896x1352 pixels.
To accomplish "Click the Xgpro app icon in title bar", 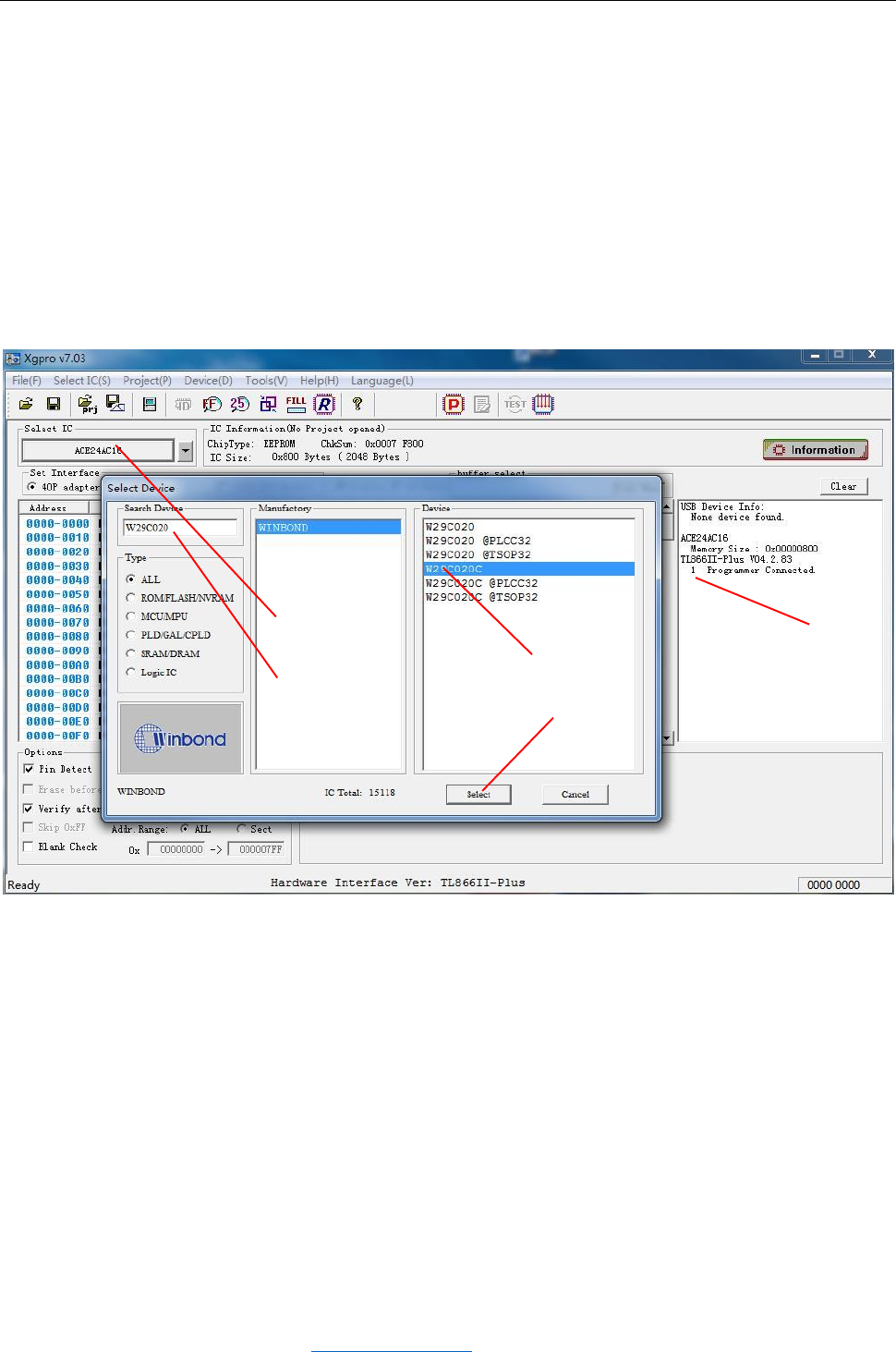I will [14, 359].
